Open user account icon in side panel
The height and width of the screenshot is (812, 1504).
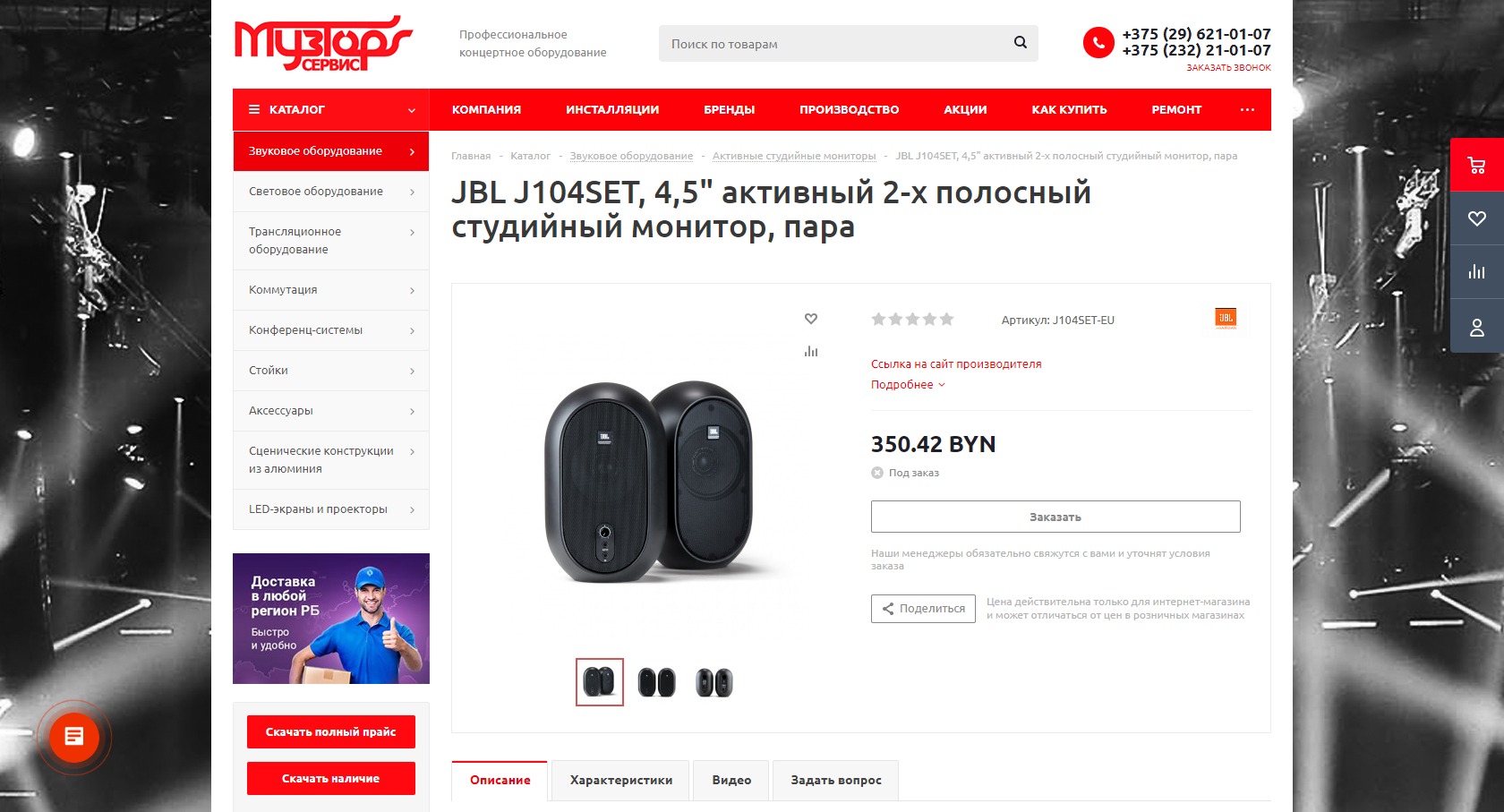click(1477, 328)
